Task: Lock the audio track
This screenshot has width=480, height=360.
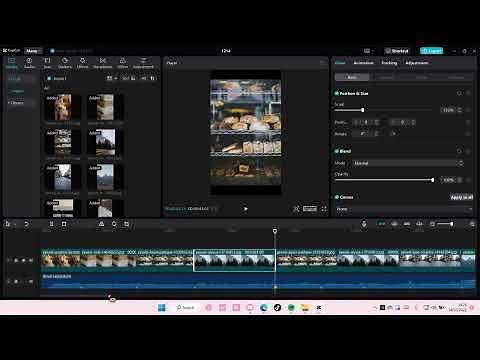Action: point(16,282)
